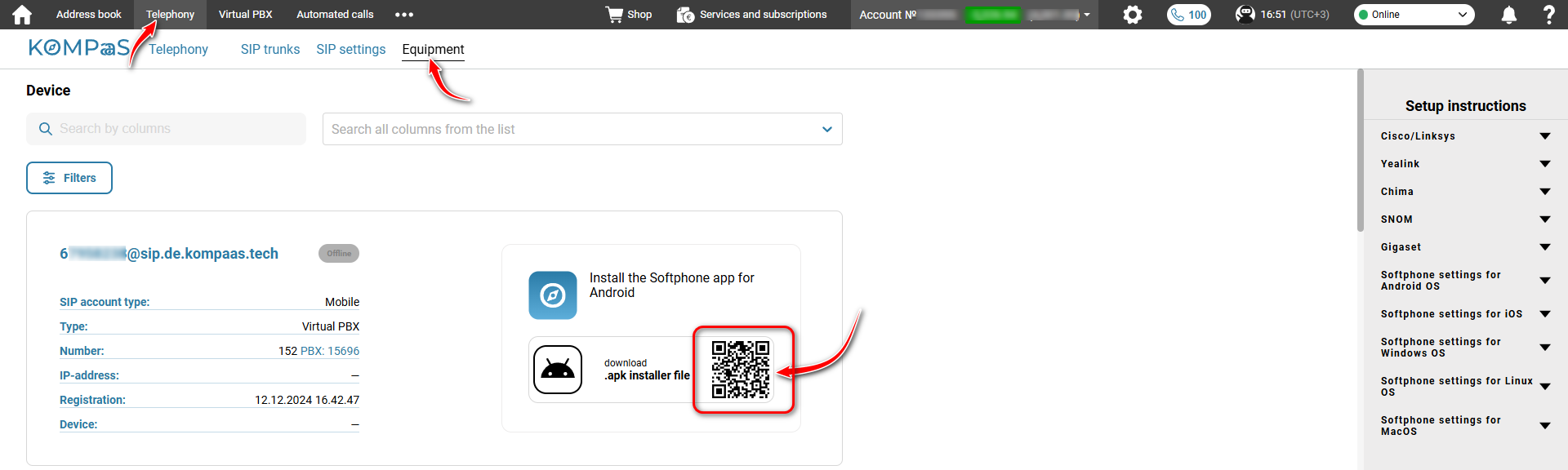Click Install the Softphone app for Android text

click(672, 286)
